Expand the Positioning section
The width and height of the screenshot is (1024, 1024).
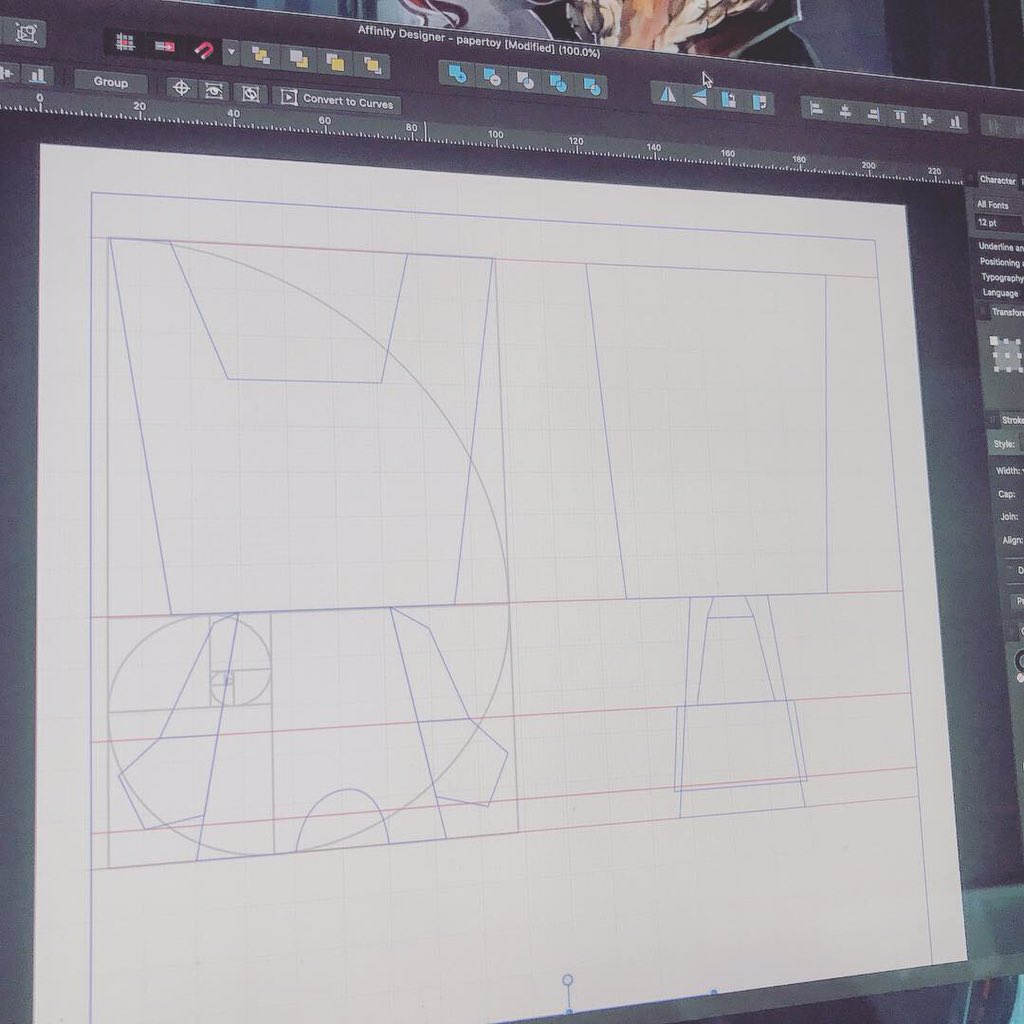(x=1002, y=262)
